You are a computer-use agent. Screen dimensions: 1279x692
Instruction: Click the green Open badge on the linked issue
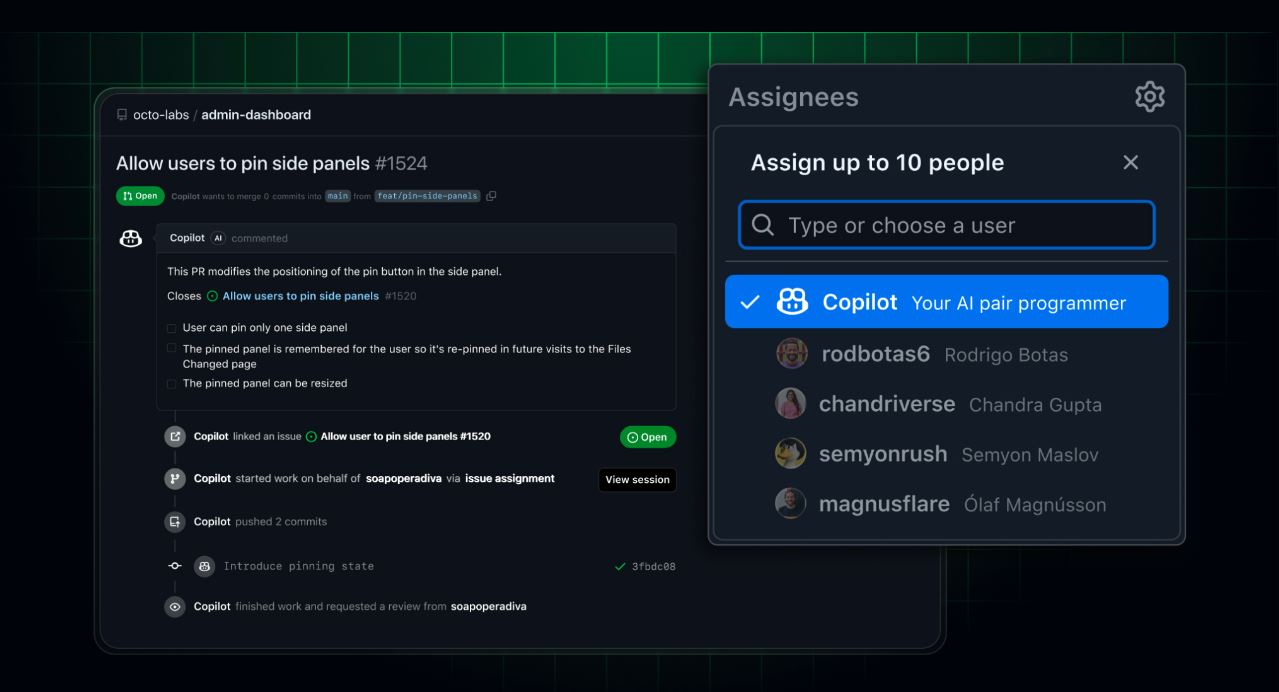click(x=648, y=437)
